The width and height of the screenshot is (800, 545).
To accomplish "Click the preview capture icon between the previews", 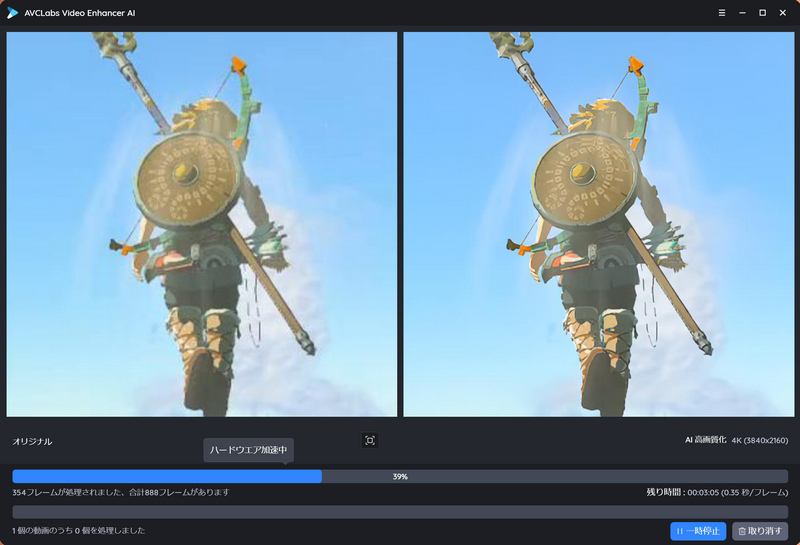I will point(370,440).
